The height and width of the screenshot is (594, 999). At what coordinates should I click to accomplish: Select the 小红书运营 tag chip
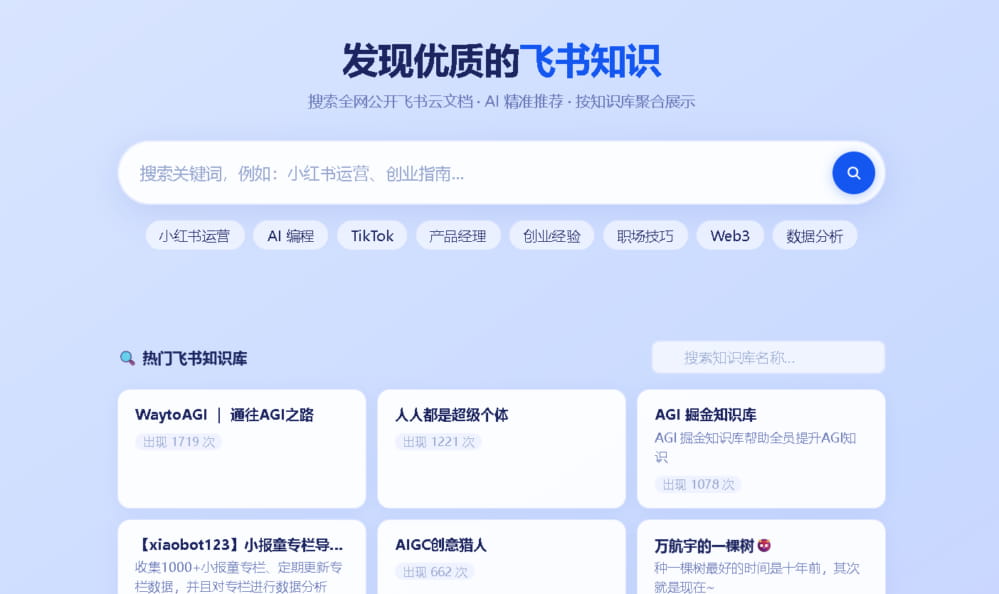point(194,236)
